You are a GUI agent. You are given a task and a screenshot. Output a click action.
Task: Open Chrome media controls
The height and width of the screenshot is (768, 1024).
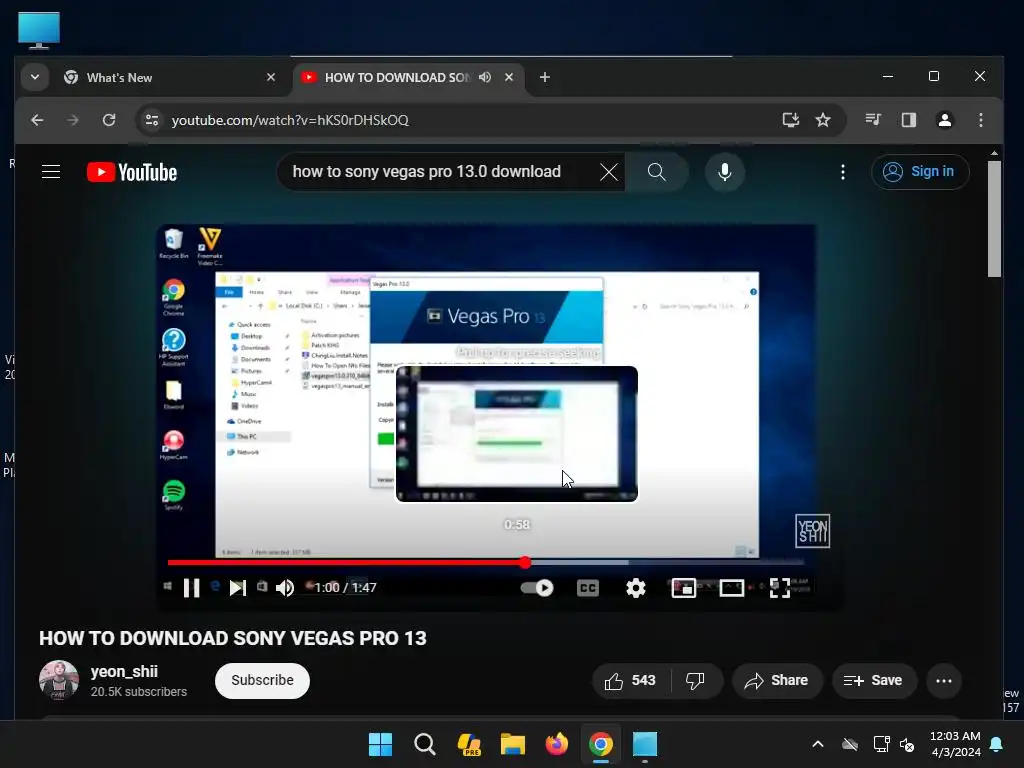coord(873,120)
